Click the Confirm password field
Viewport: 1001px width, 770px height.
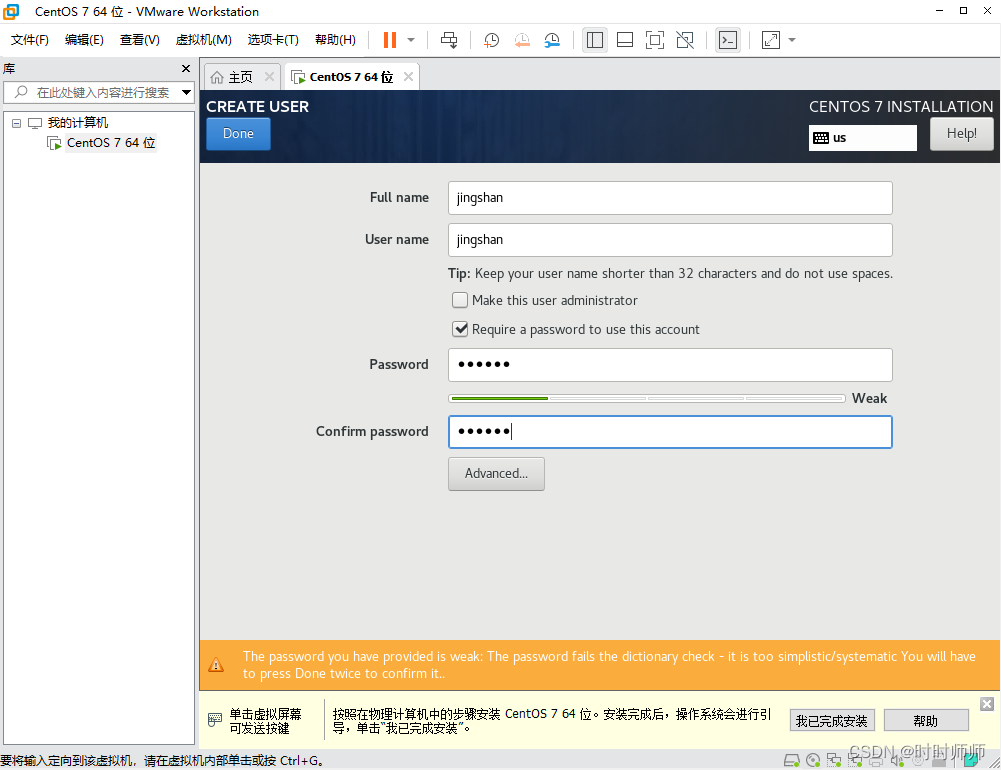pyautogui.click(x=670, y=432)
